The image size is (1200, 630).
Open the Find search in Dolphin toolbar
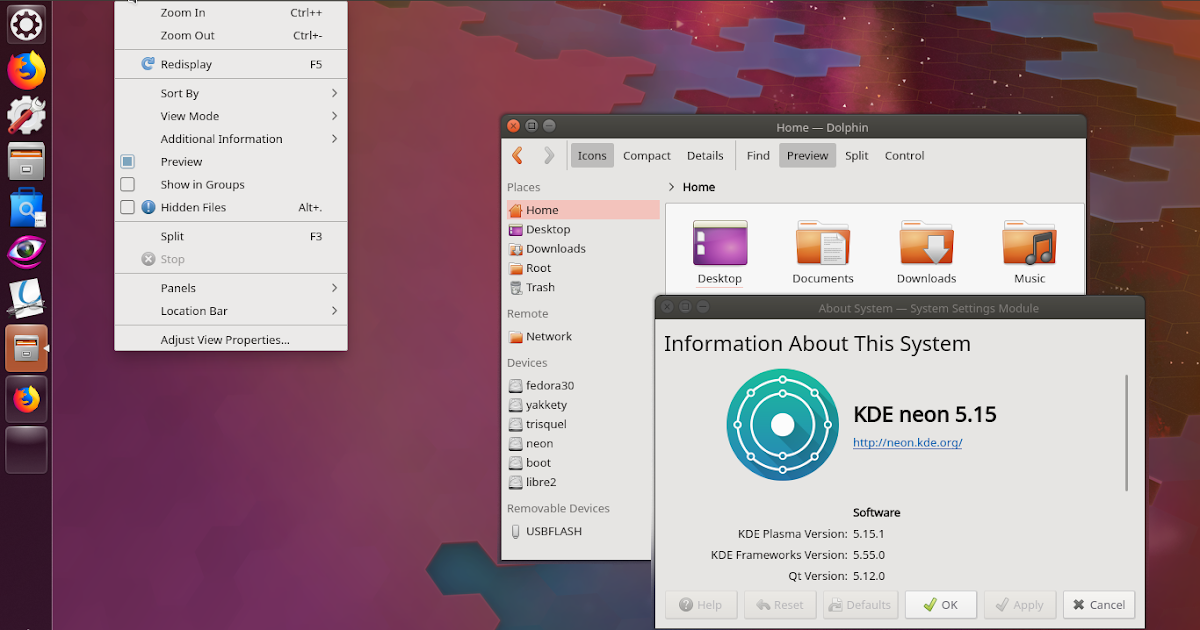[757, 155]
